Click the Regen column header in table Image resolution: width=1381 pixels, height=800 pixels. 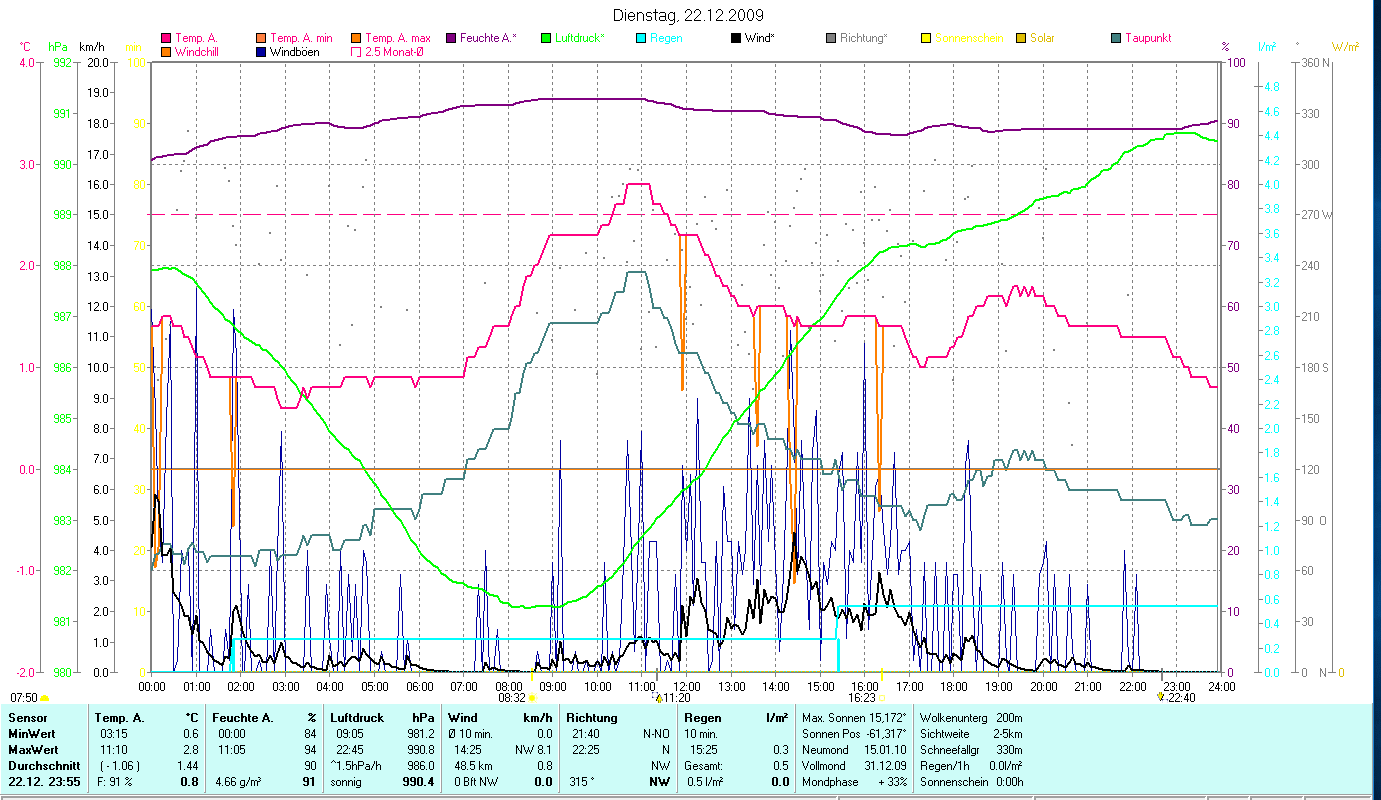point(703,717)
